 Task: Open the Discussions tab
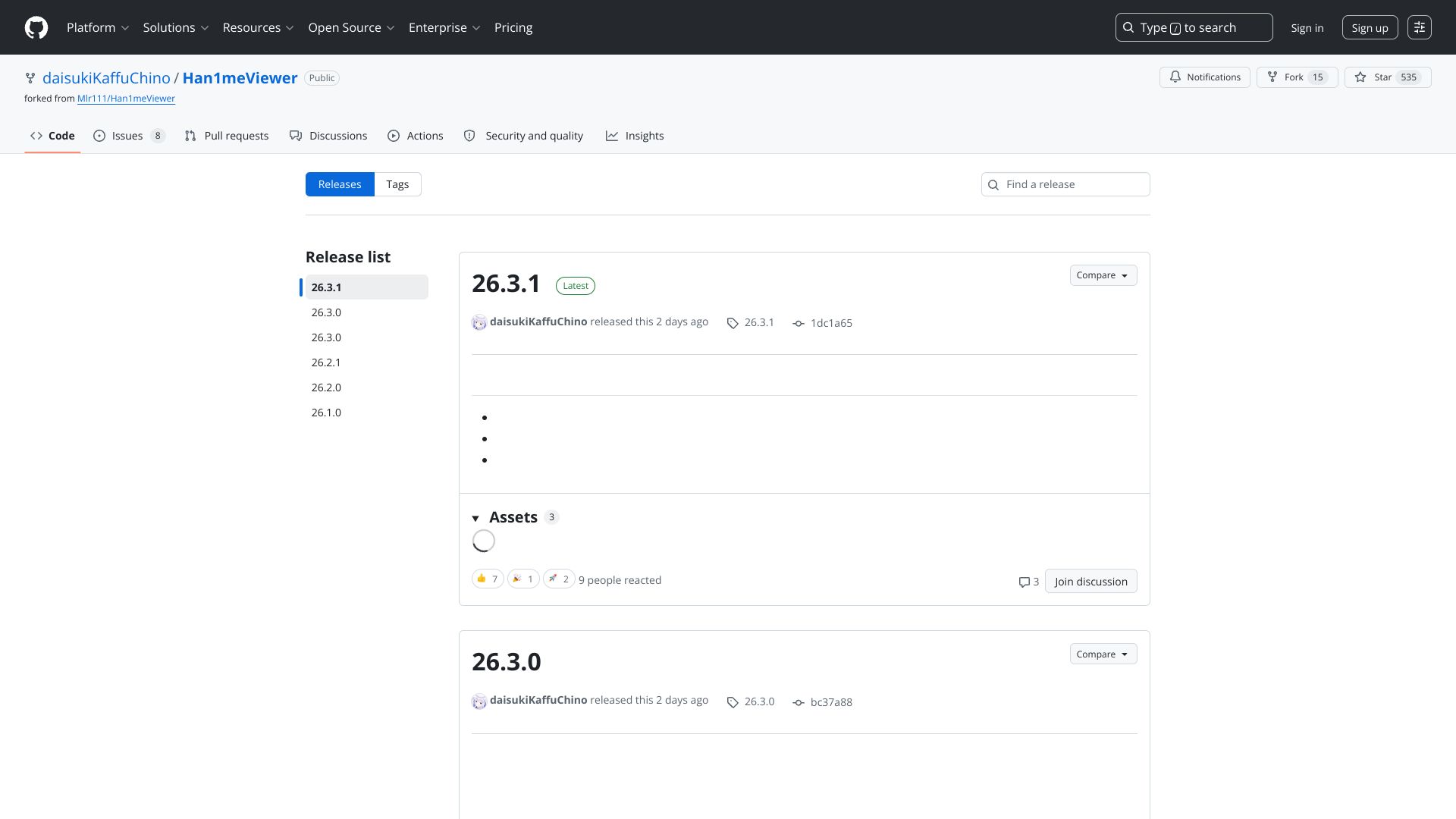(328, 136)
